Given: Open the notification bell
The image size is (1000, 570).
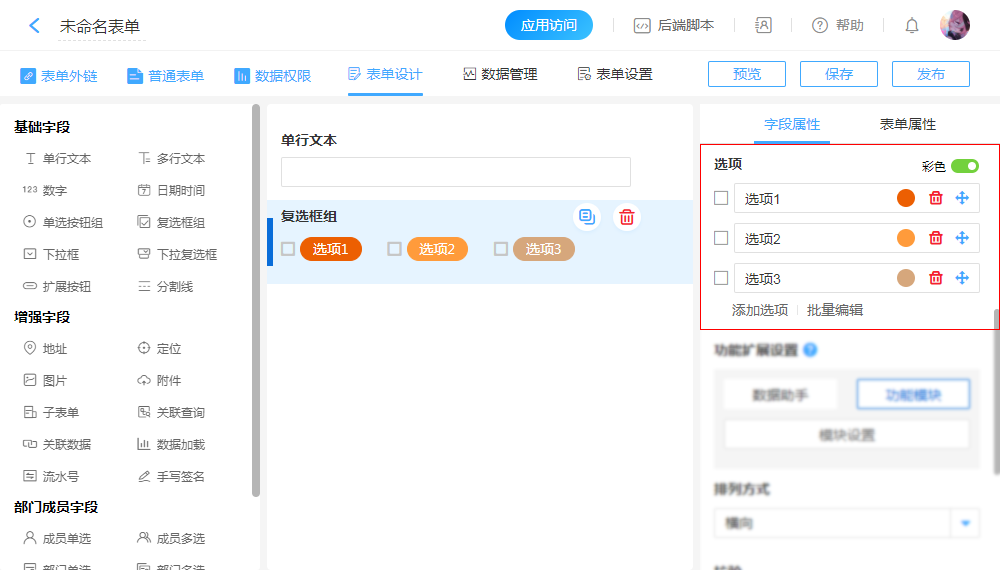Looking at the screenshot, I should (911, 26).
